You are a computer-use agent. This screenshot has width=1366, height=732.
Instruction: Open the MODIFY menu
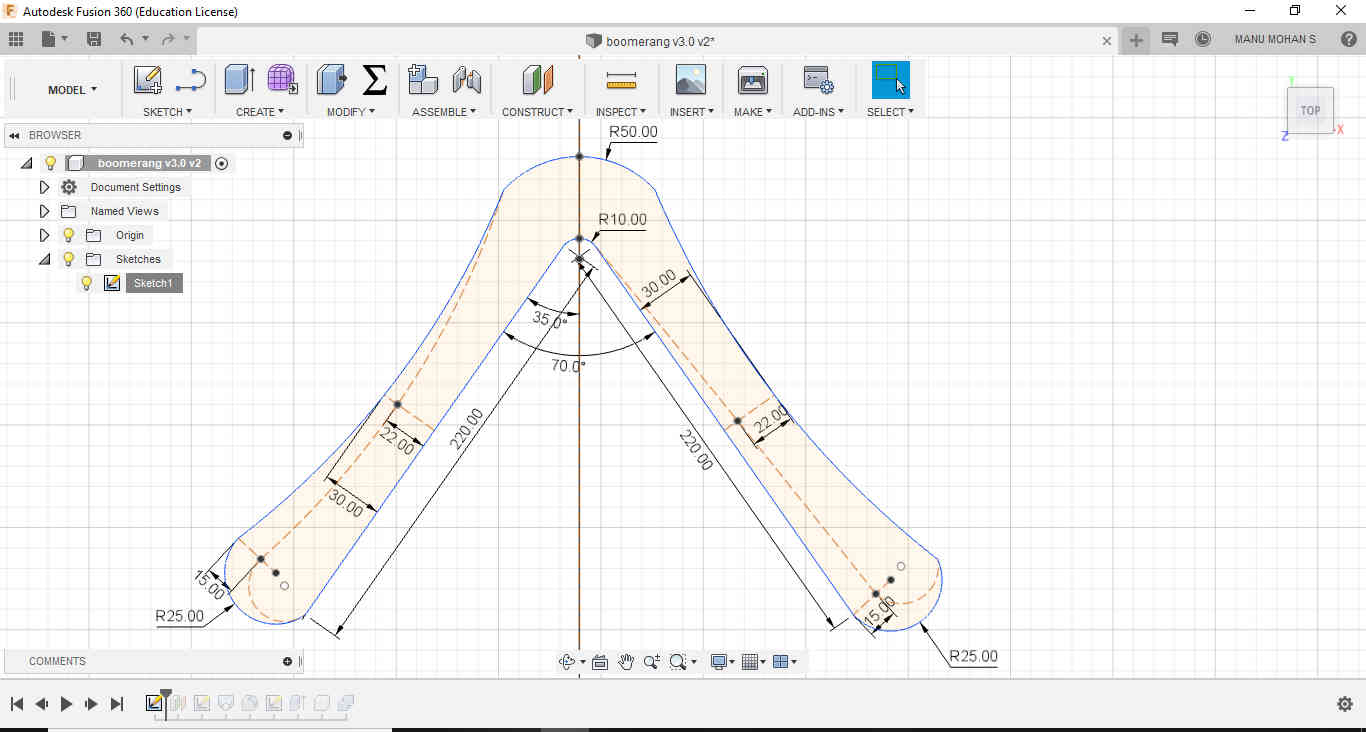pos(351,112)
